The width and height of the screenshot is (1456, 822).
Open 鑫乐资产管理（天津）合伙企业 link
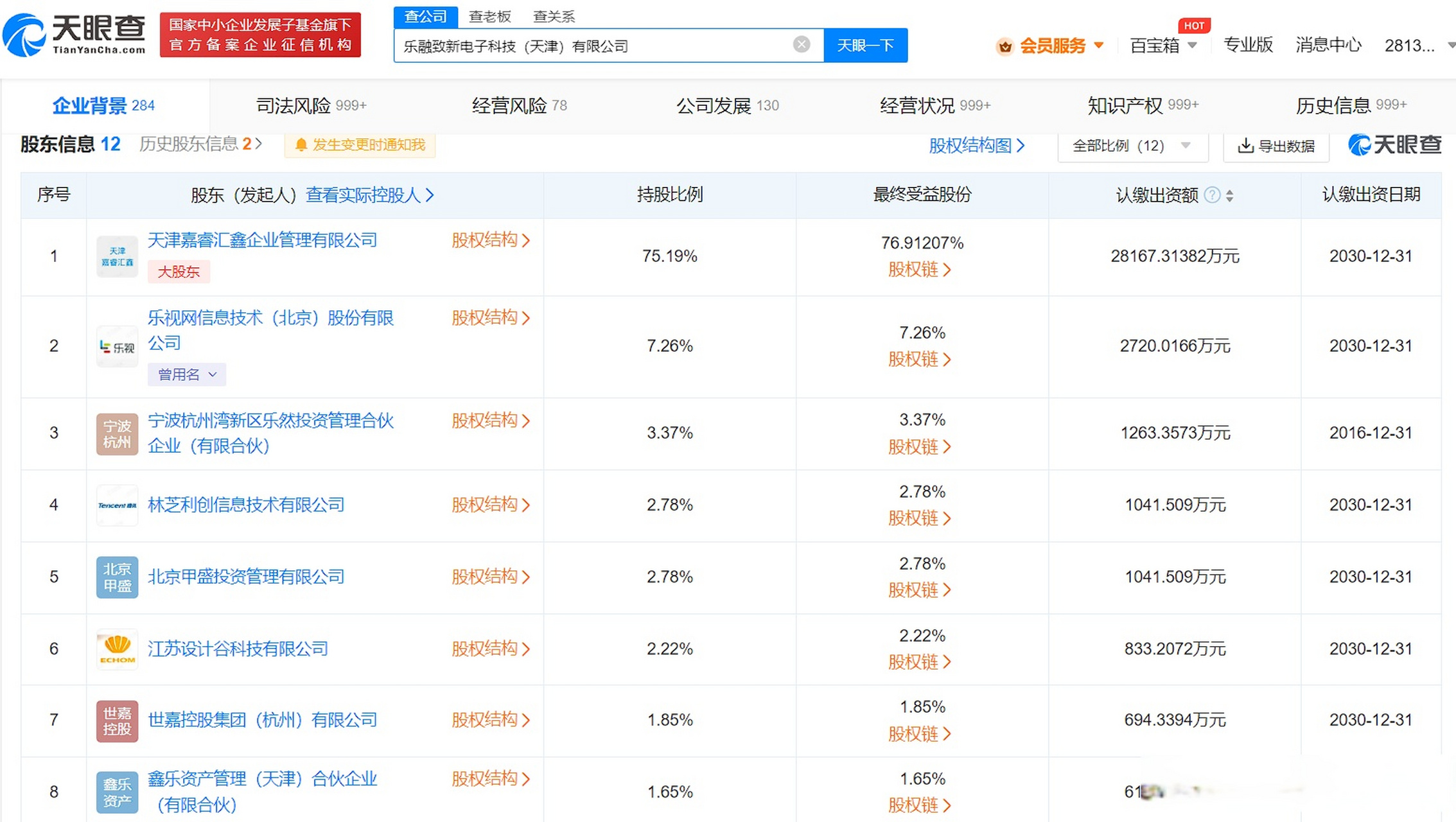click(x=263, y=792)
